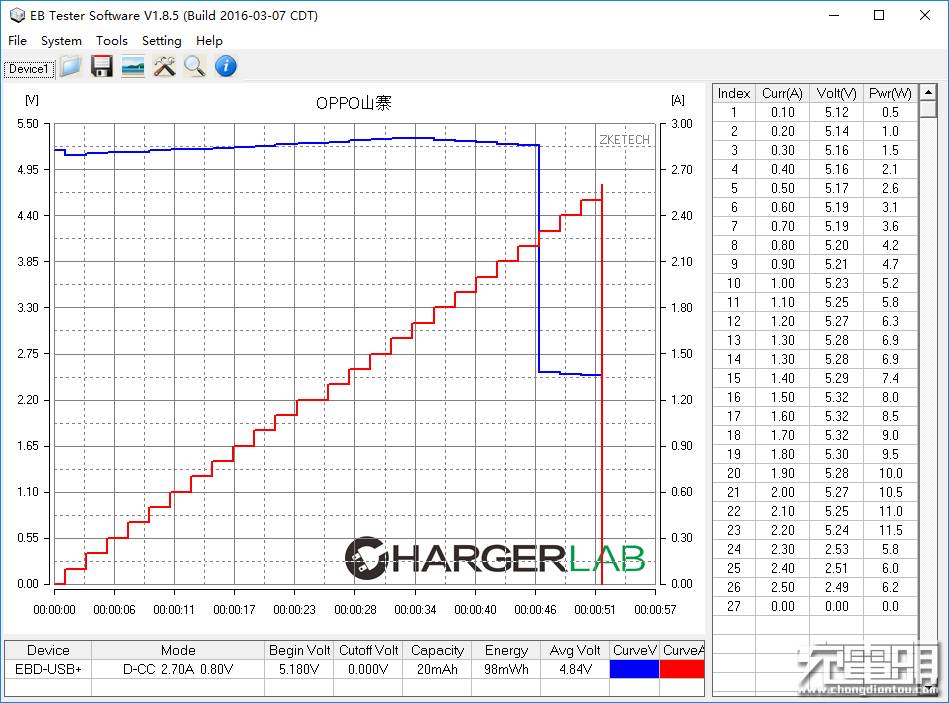Click the table scrollbar up arrow
This screenshot has width=949, height=703.
tap(927, 93)
